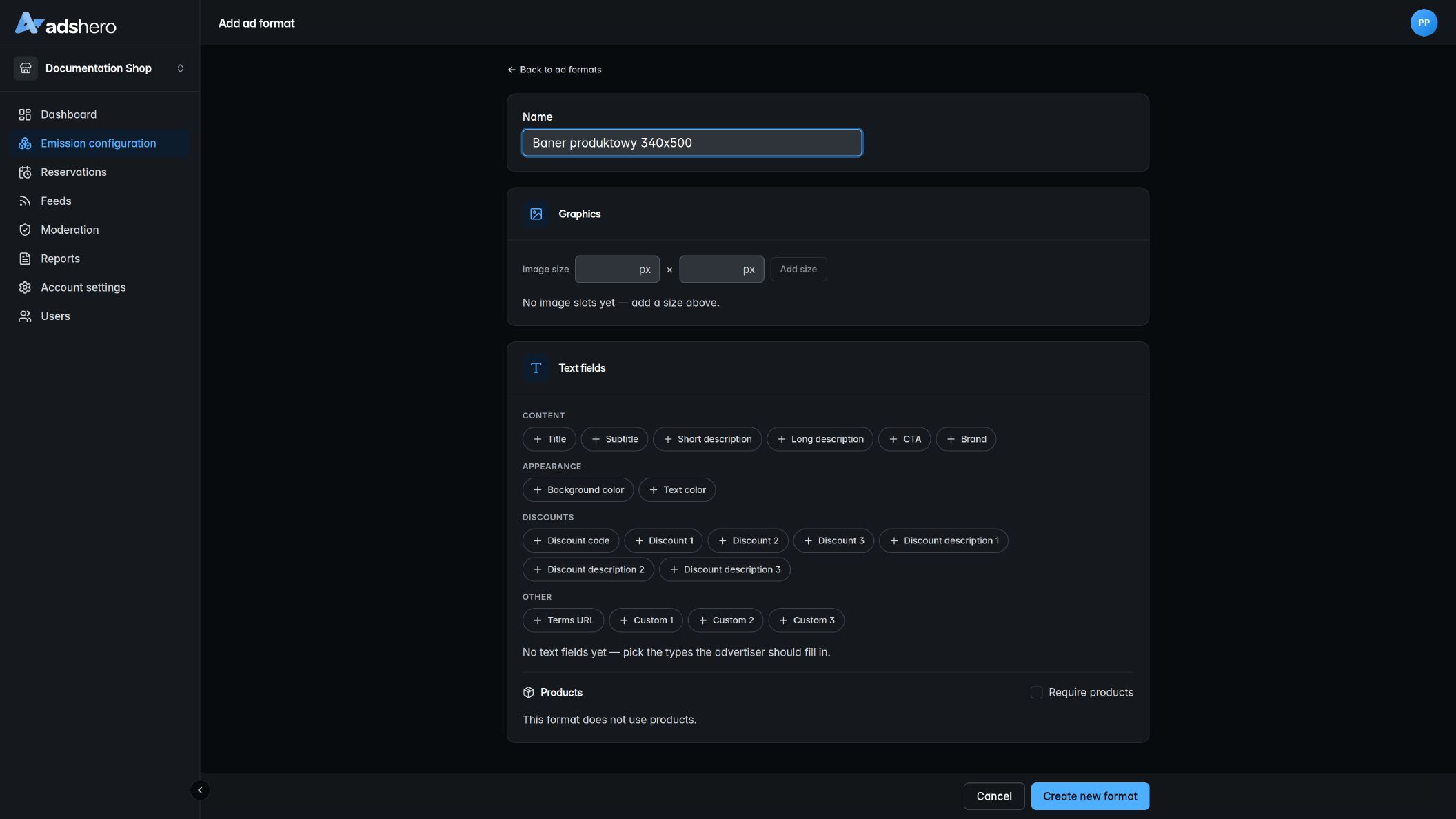Click the Reports document icon

click(x=25, y=259)
